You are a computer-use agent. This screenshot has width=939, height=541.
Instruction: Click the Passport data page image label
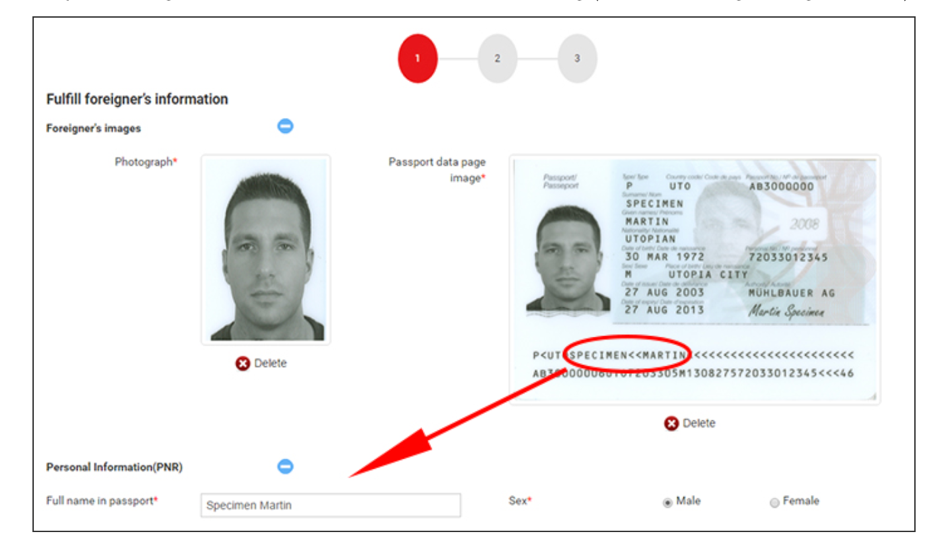coord(437,170)
